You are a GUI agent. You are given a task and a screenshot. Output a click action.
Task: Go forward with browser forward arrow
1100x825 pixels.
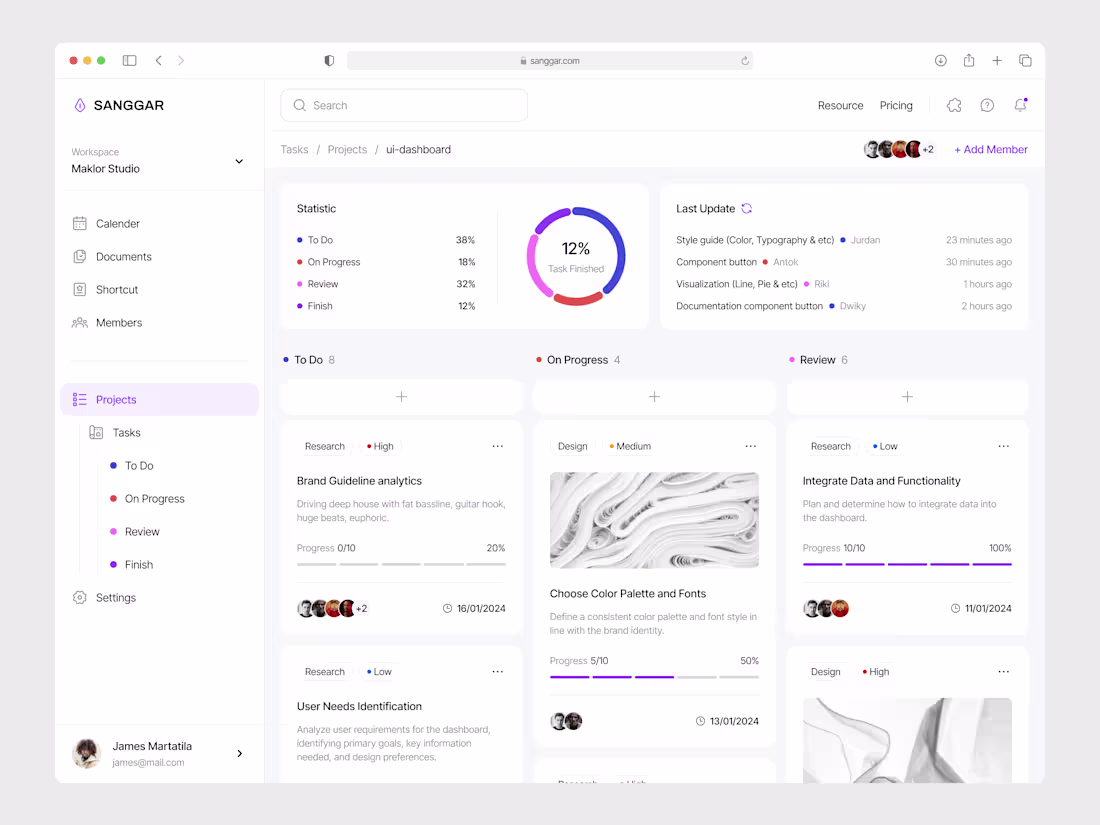click(x=181, y=60)
